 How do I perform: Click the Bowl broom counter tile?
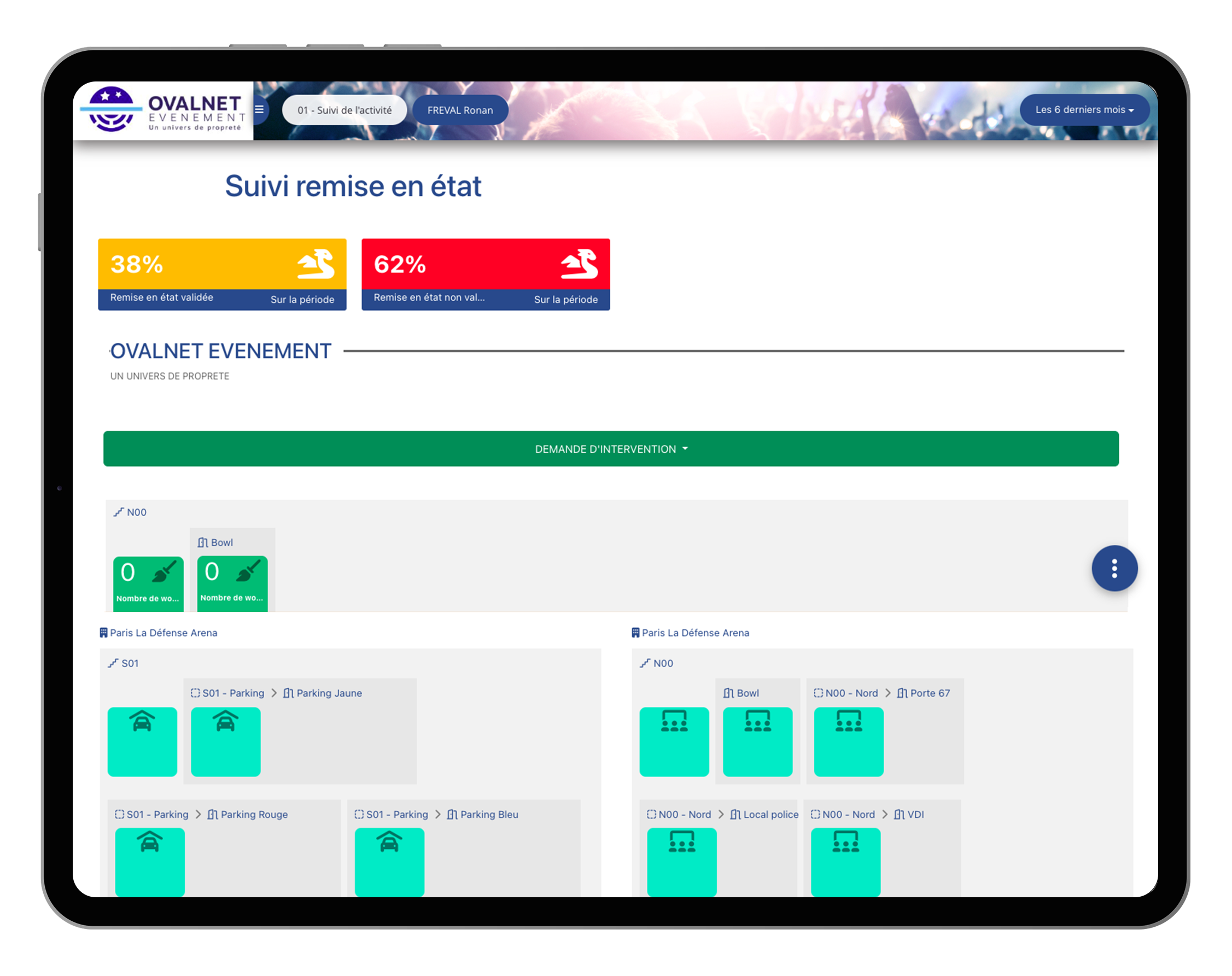[232, 583]
